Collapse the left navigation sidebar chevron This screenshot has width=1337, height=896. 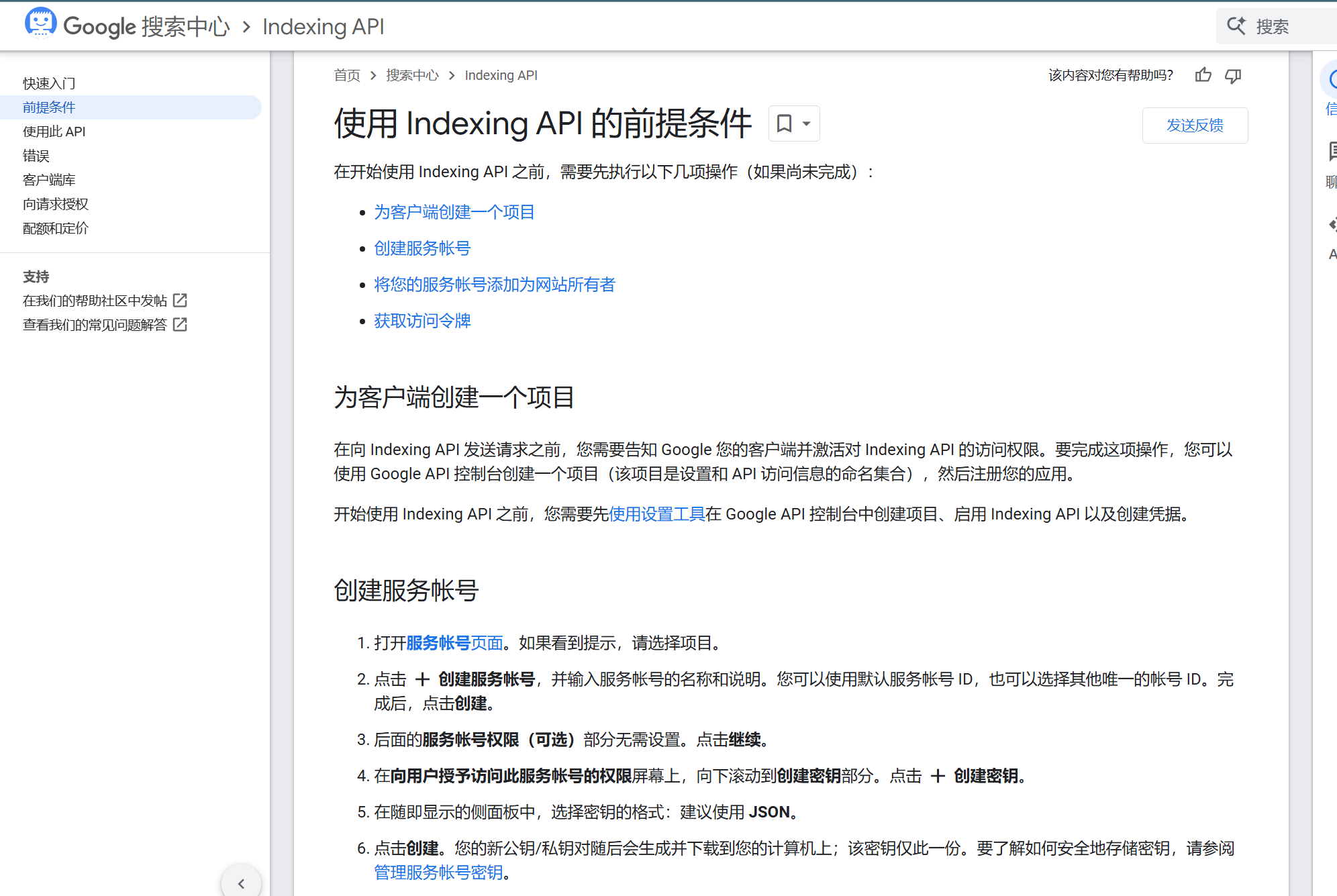[241, 883]
